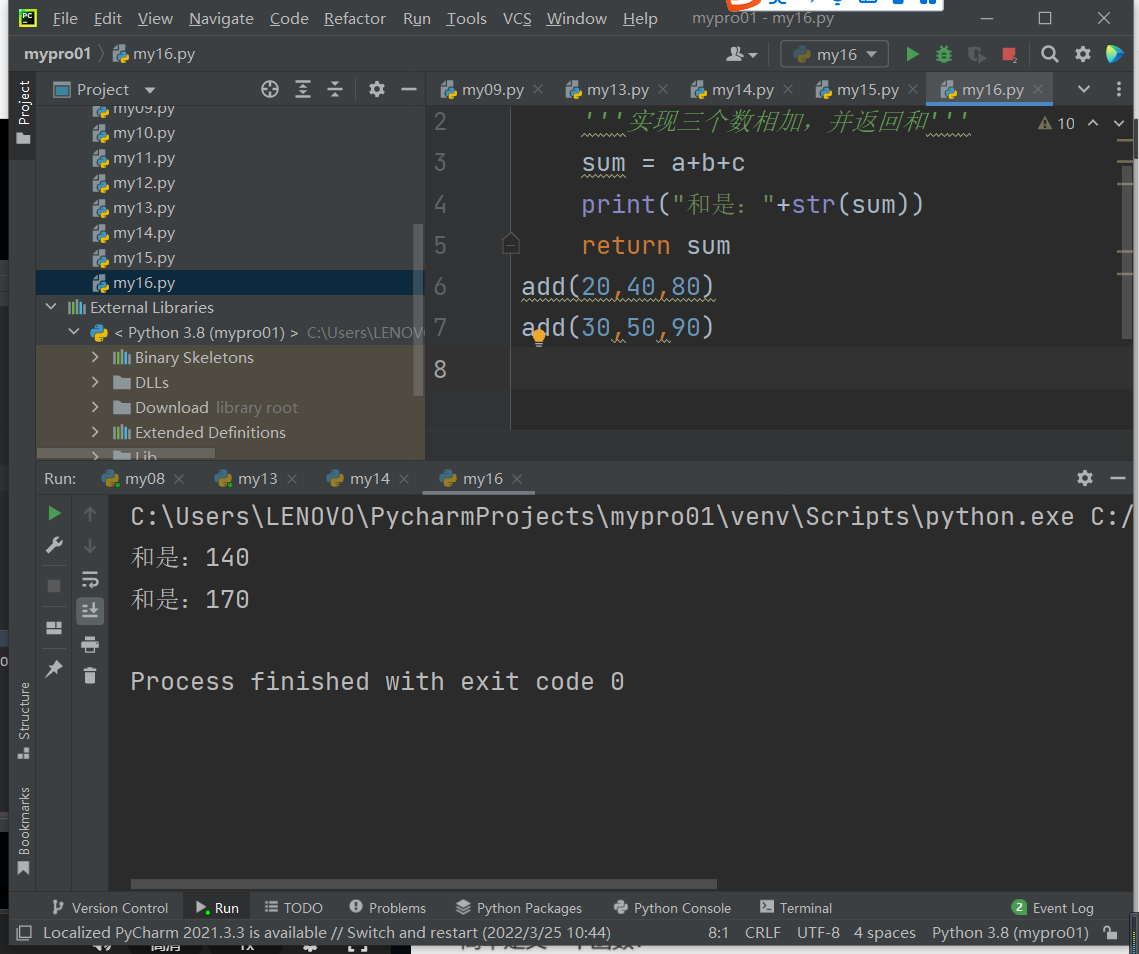Viewport: 1139px width, 954px height.
Task: Toggle the Structure side panel
Action: 24,720
